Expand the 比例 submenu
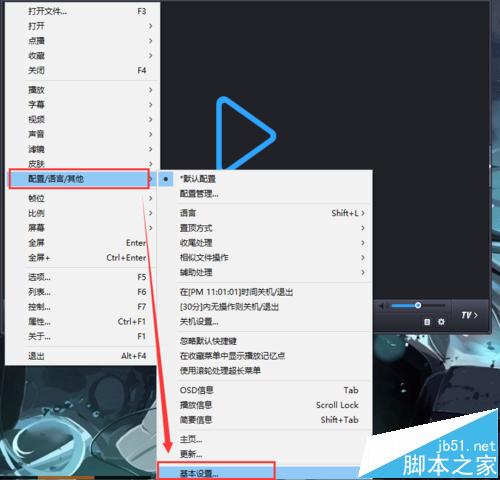Image resolution: width=500 pixels, height=480 pixels. pyautogui.click(x=83, y=213)
